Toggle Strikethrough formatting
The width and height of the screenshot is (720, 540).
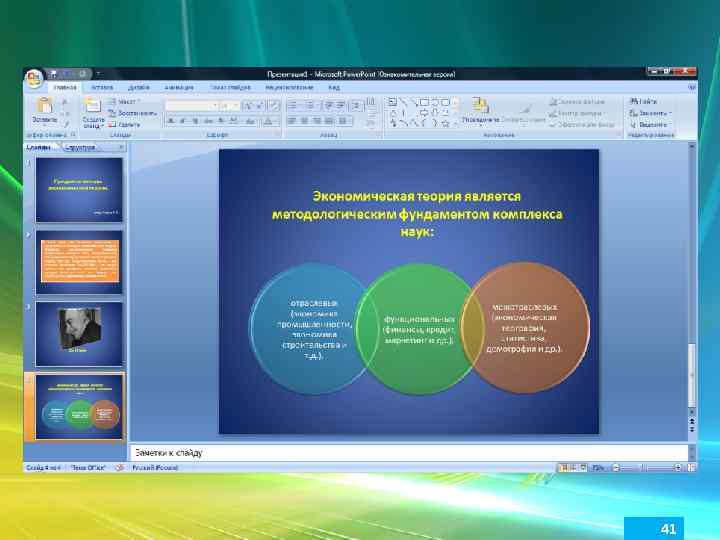(208, 121)
